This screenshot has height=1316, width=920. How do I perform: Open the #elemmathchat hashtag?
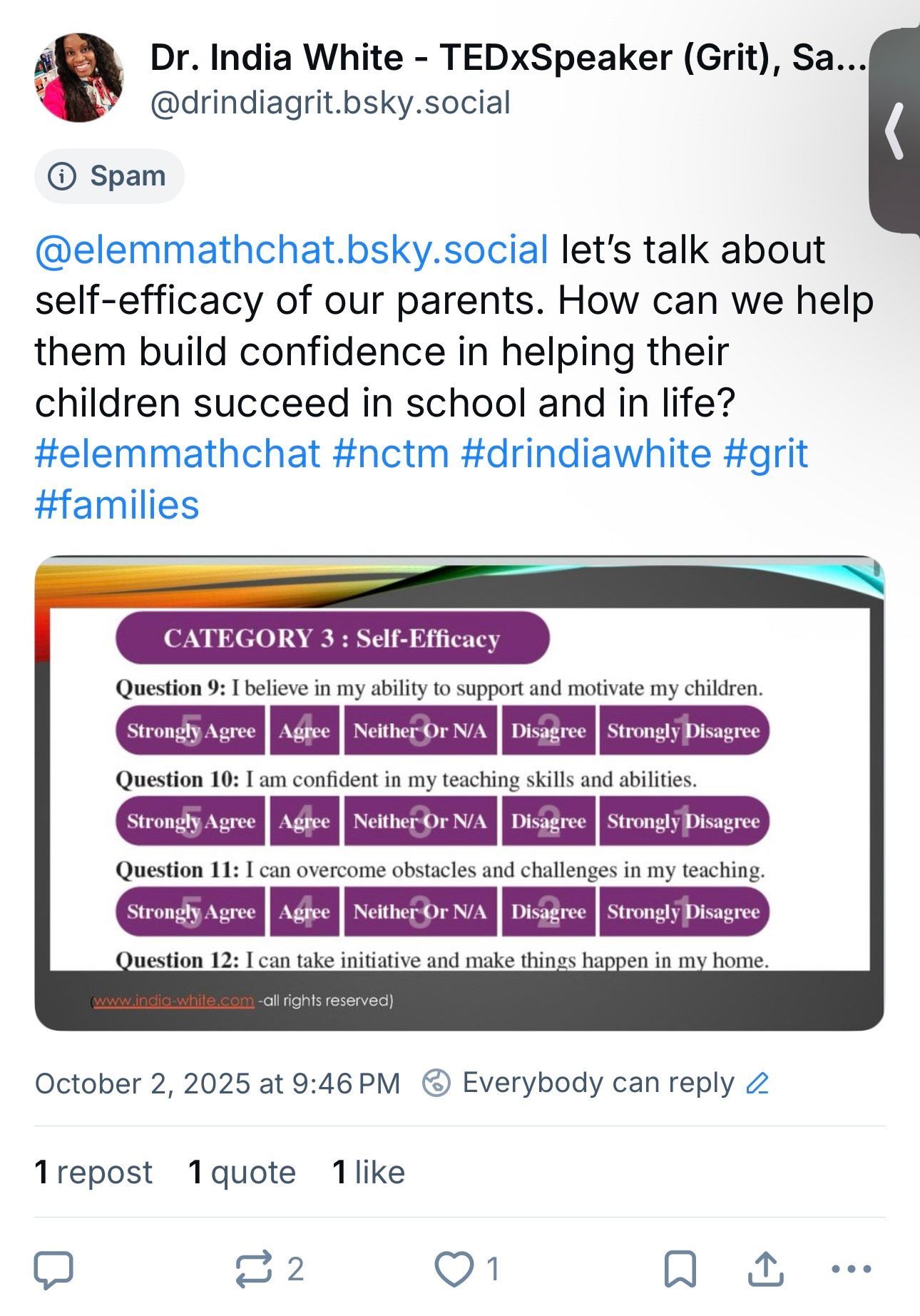point(178,454)
